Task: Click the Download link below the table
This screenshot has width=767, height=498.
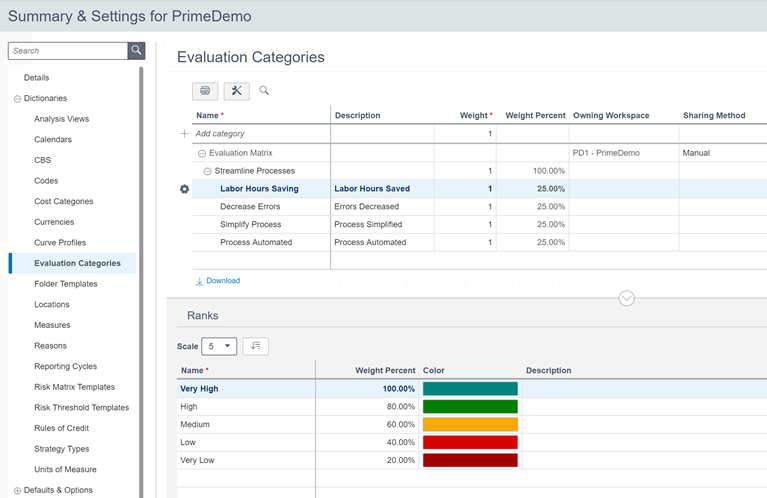Action: [x=222, y=281]
